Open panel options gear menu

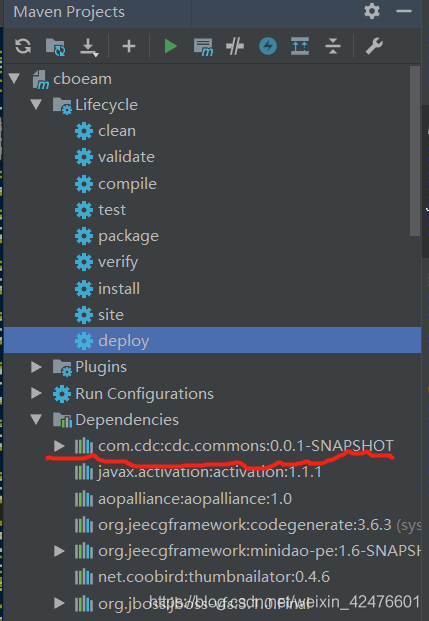(372, 11)
